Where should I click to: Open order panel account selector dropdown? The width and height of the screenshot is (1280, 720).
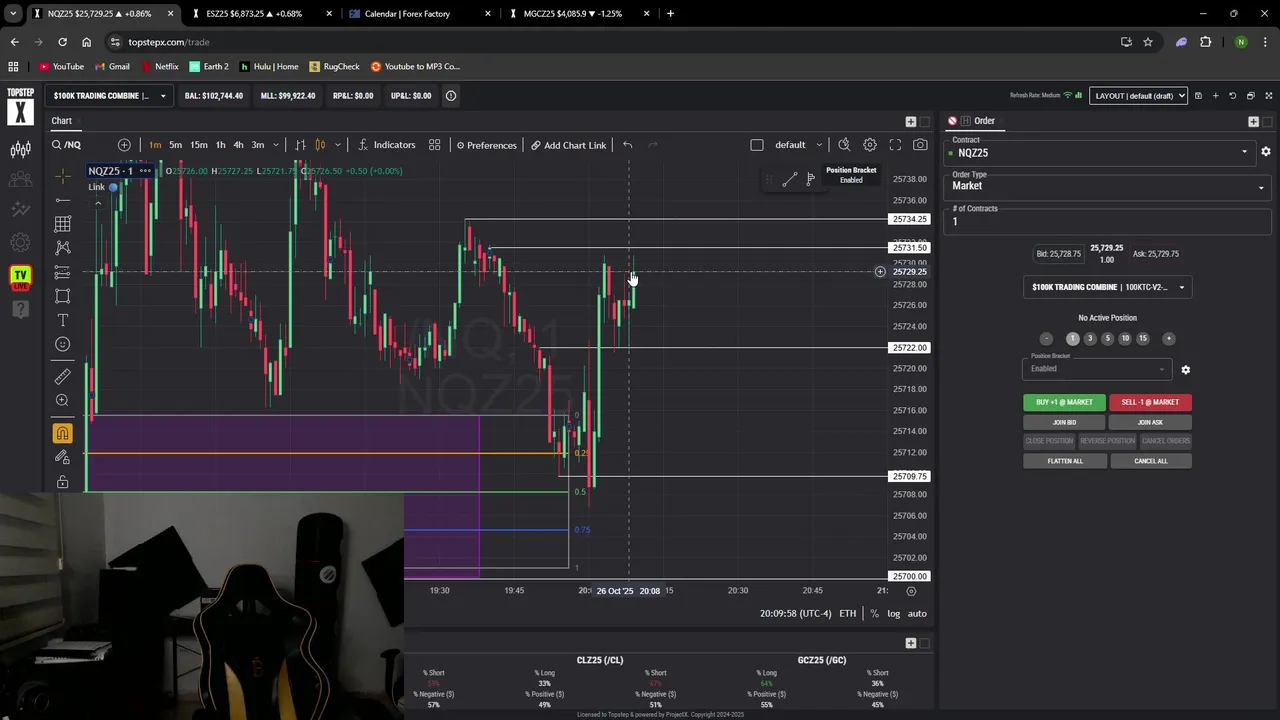click(1108, 287)
